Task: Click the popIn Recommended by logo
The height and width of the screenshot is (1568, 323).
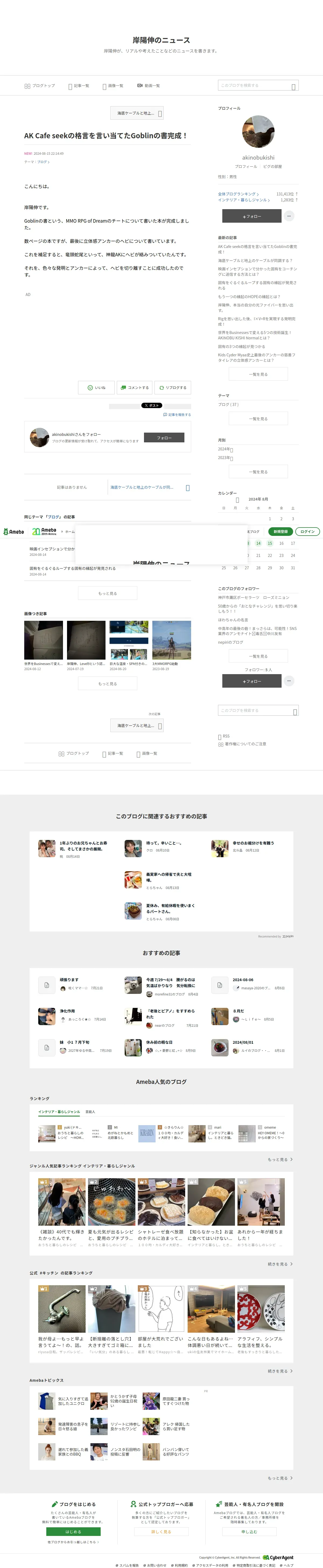Action: tap(288, 936)
